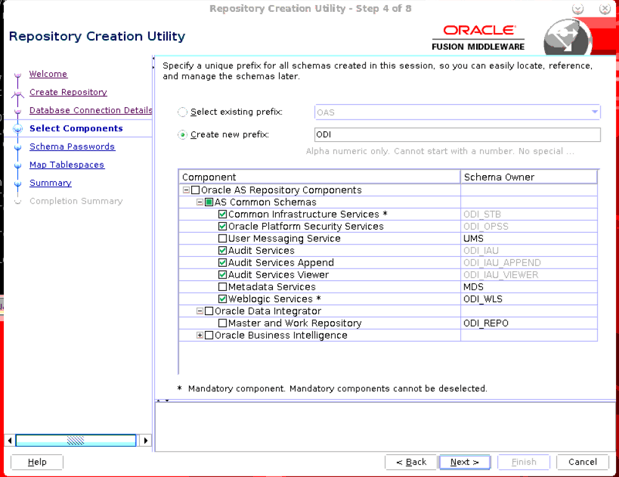
Task: Click the UMS schema owner cell
Action: tap(529, 238)
